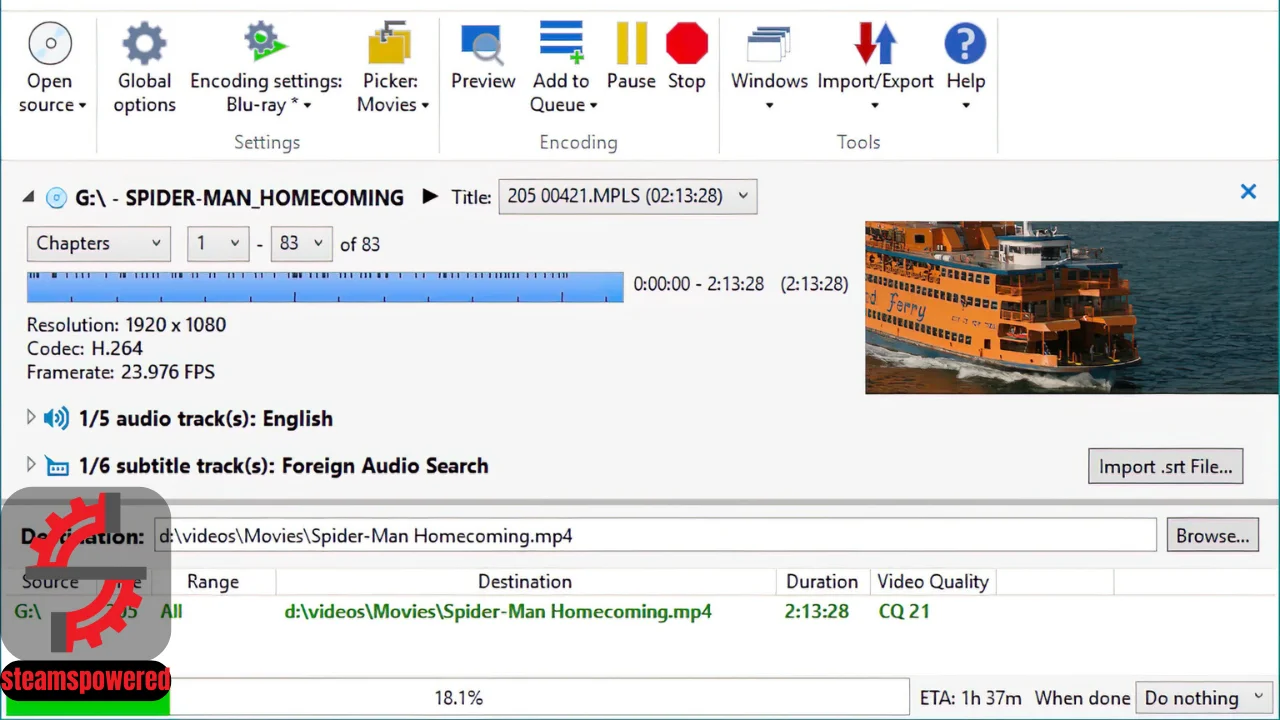1280x720 pixels.
Task: Open end chapter dropdown showing 83
Action: tap(301, 243)
